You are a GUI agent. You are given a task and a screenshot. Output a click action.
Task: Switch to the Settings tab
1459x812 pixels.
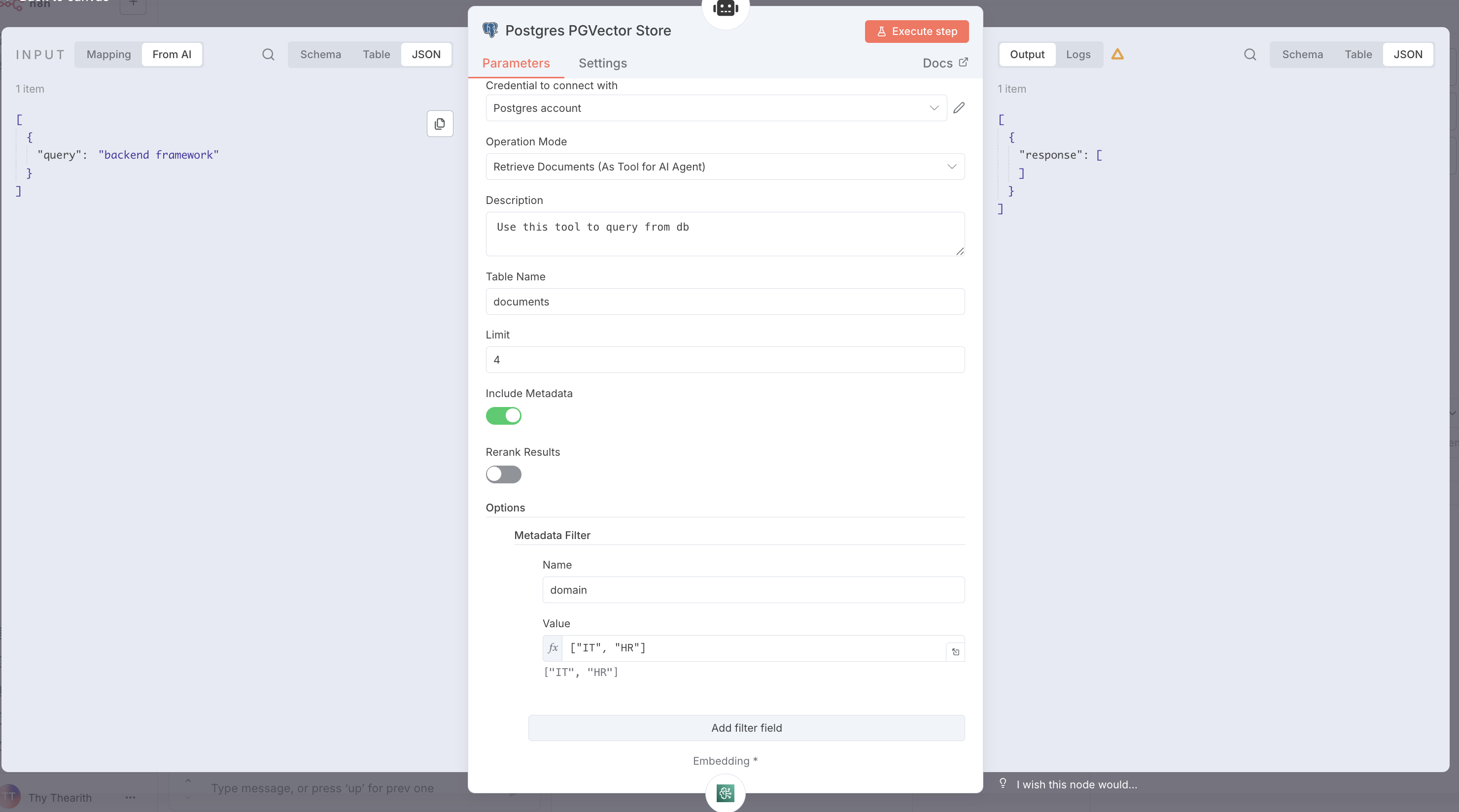602,63
